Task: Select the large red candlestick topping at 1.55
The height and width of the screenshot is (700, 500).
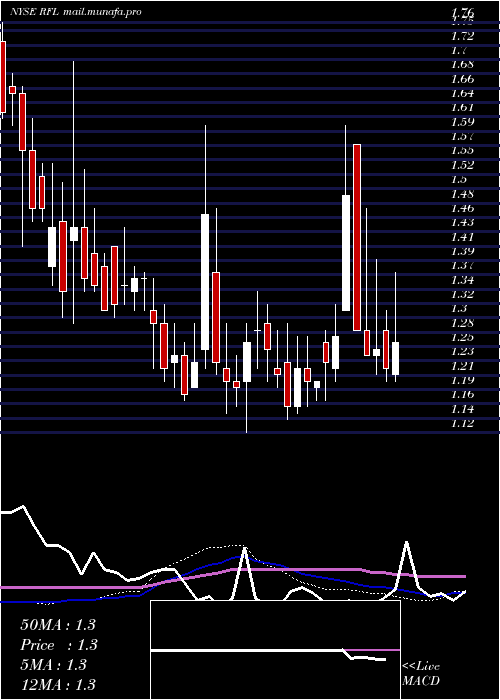Action: point(357,238)
